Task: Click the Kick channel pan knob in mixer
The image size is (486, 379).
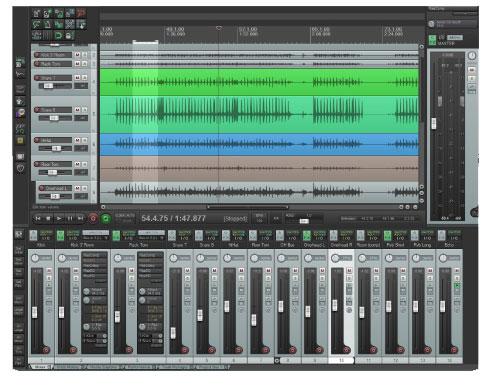Action: tap(35, 258)
